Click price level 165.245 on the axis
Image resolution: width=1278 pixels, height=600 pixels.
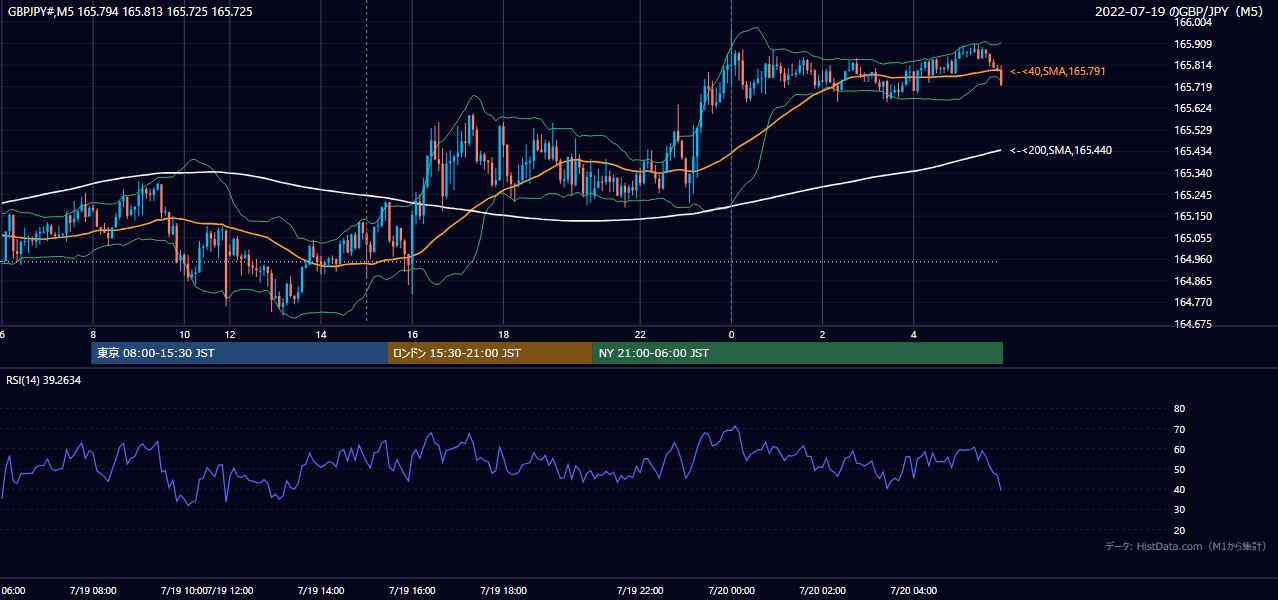tap(1194, 195)
